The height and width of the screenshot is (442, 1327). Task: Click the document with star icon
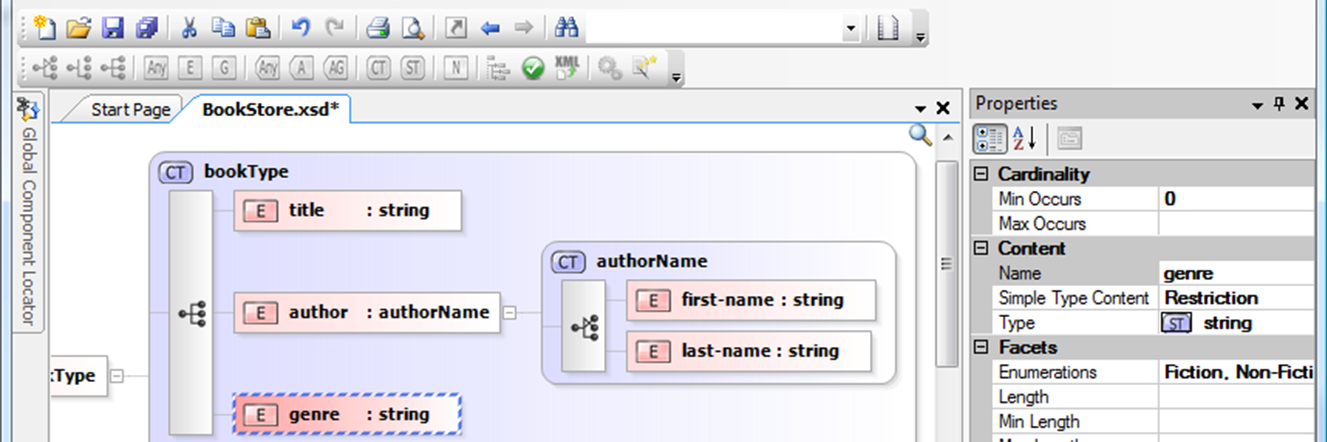tap(643, 68)
